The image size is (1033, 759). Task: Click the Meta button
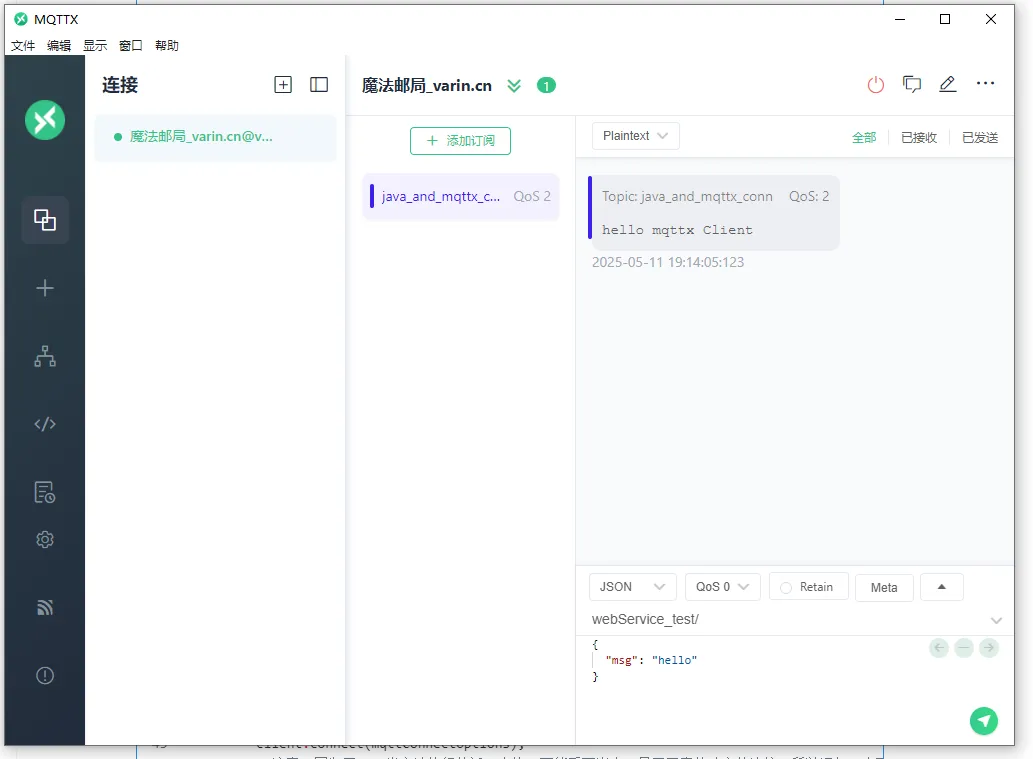click(x=884, y=587)
